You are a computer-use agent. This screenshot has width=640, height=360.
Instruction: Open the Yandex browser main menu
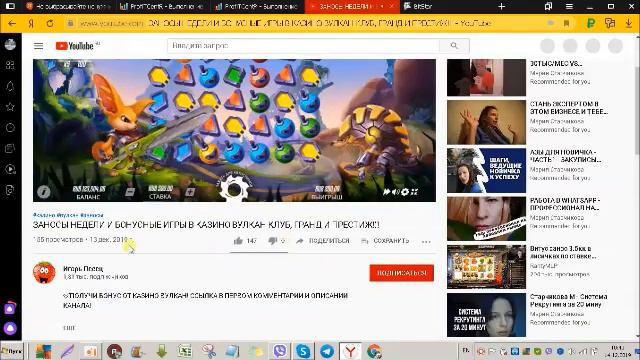[569, 7]
